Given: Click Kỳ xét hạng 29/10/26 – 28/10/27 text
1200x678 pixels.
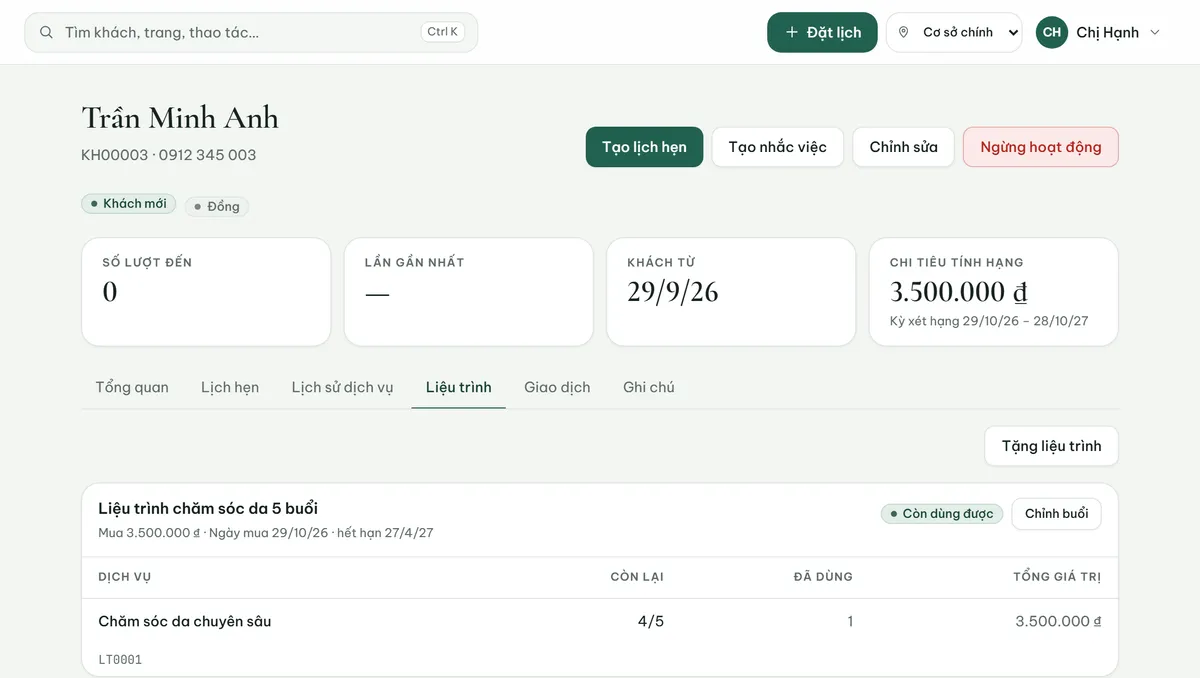Looking at the screenshot, I should pos(989,321).
